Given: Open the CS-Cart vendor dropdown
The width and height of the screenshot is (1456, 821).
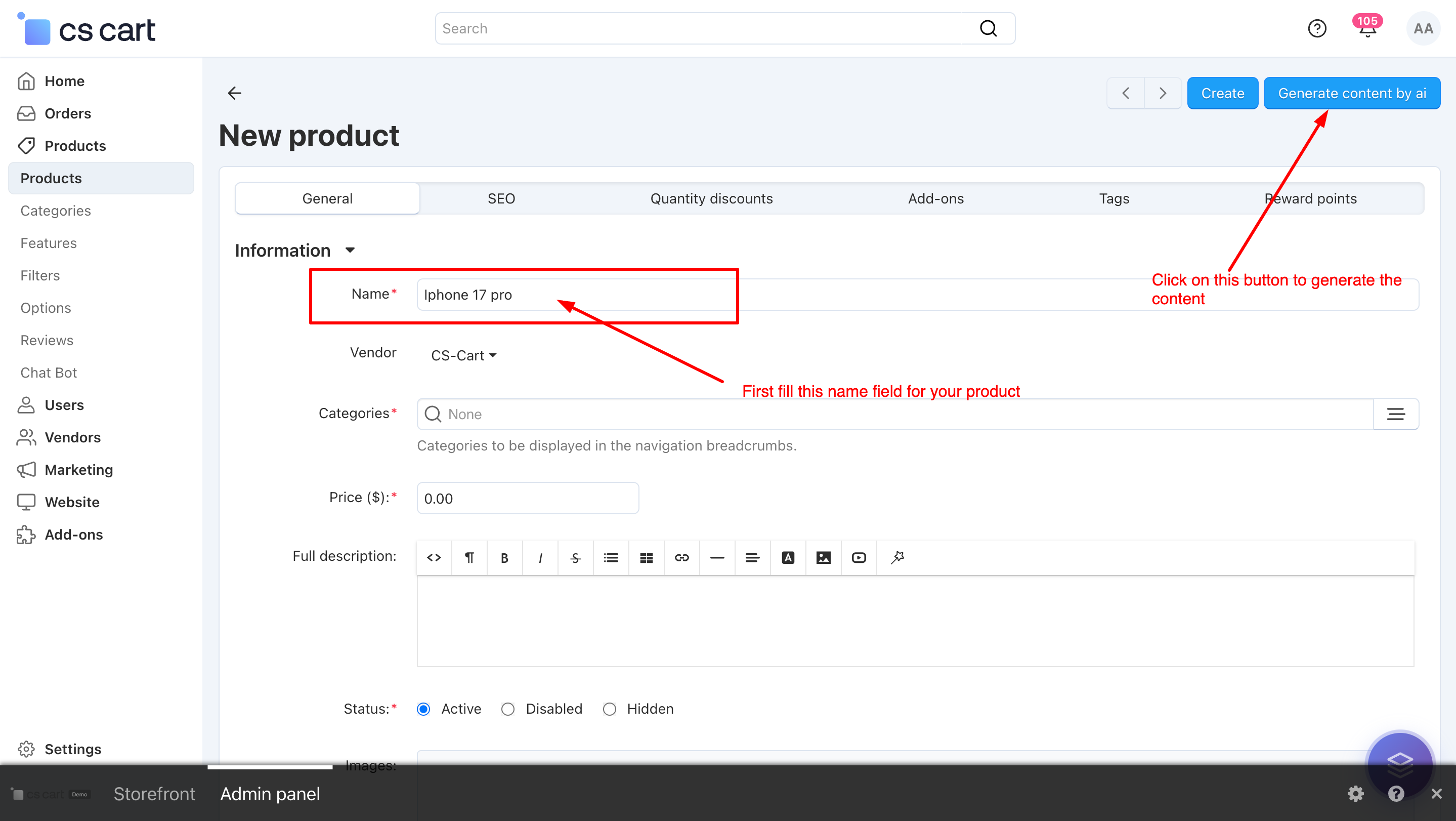Looking at the screenshot, I should pyautogui.click(x=463, y=355).
